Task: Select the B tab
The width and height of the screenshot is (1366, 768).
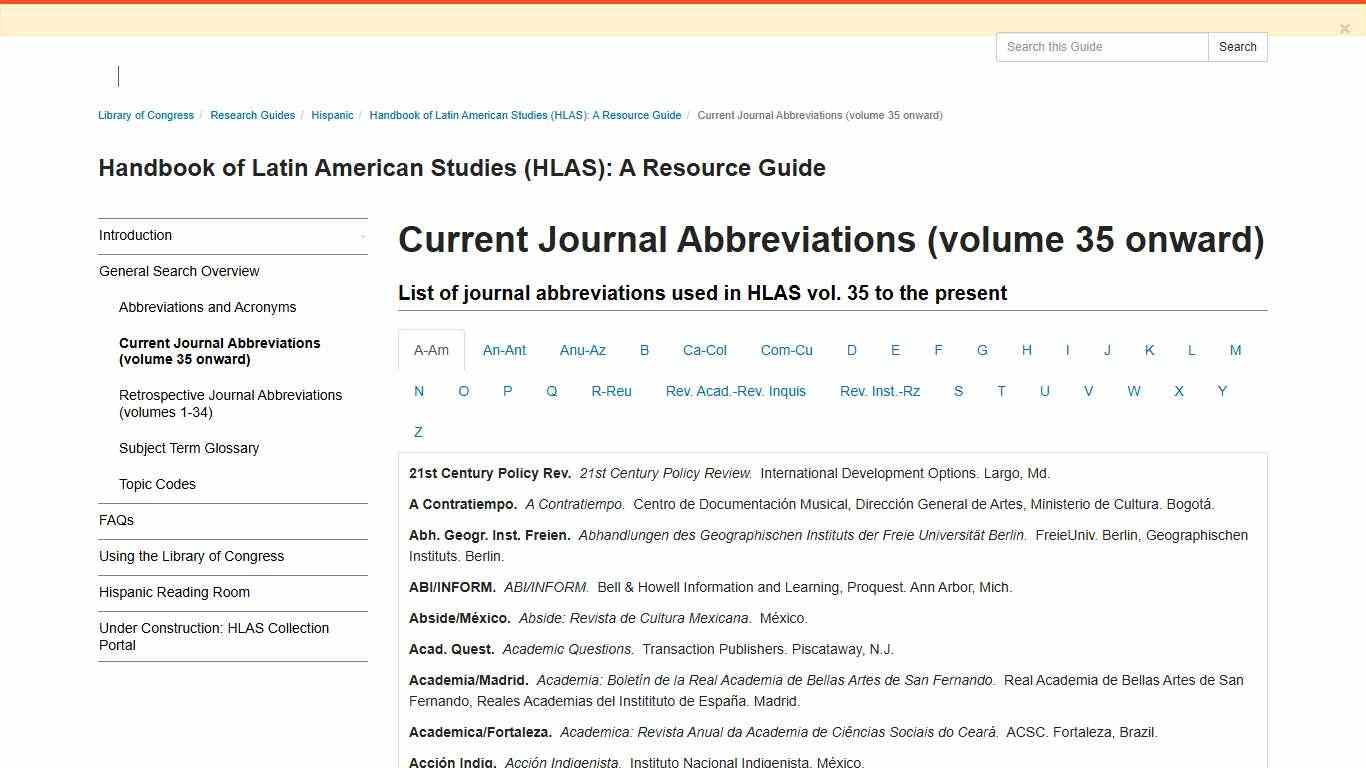Action: coord(644,350)
